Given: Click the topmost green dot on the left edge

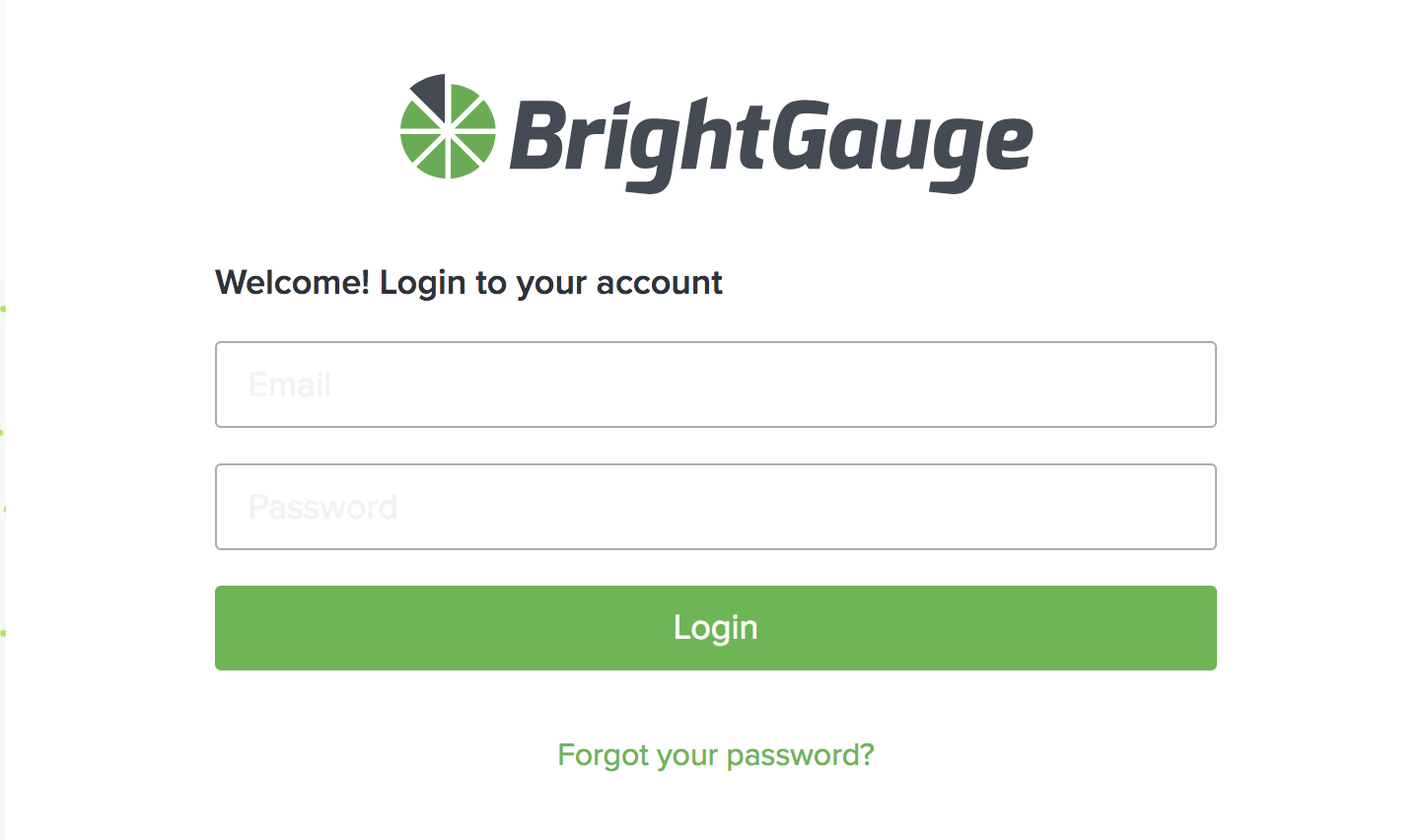Looking at the screenshot, I should [3, 309].
